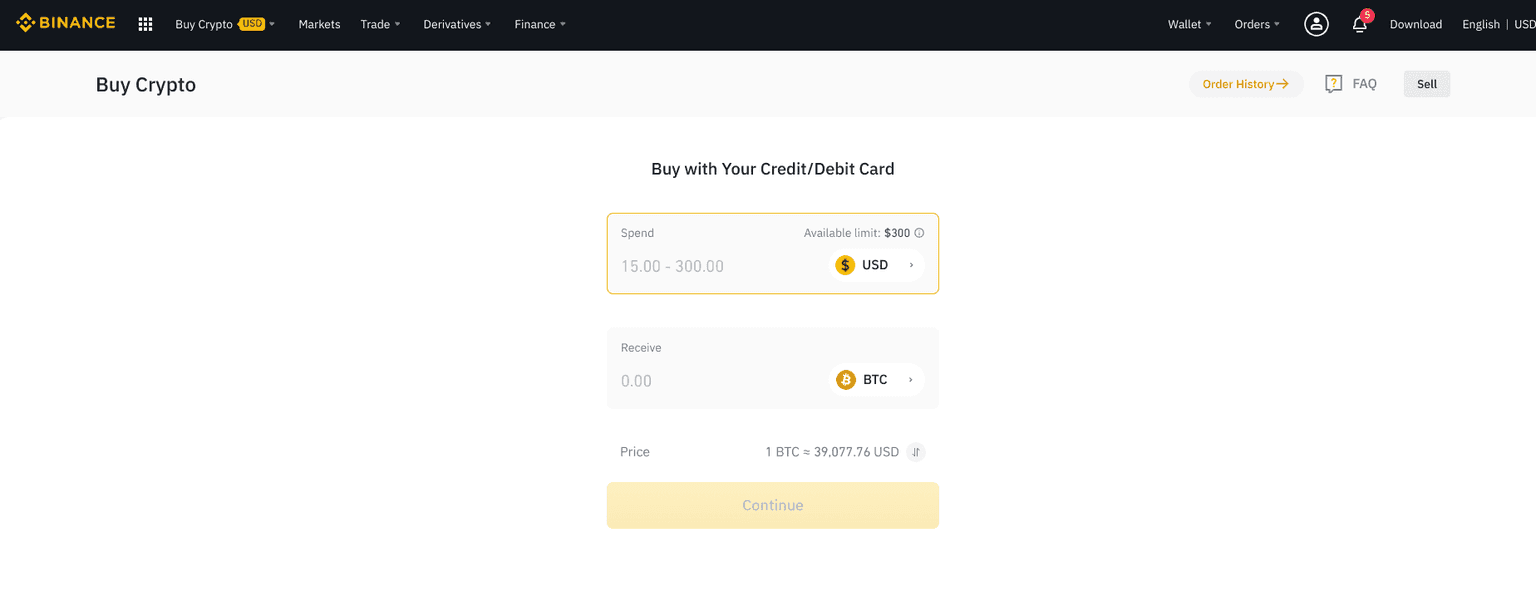Screen dimensions: 1536x591
Task: Click the Download link
Action: click(x=1415, y=24)
